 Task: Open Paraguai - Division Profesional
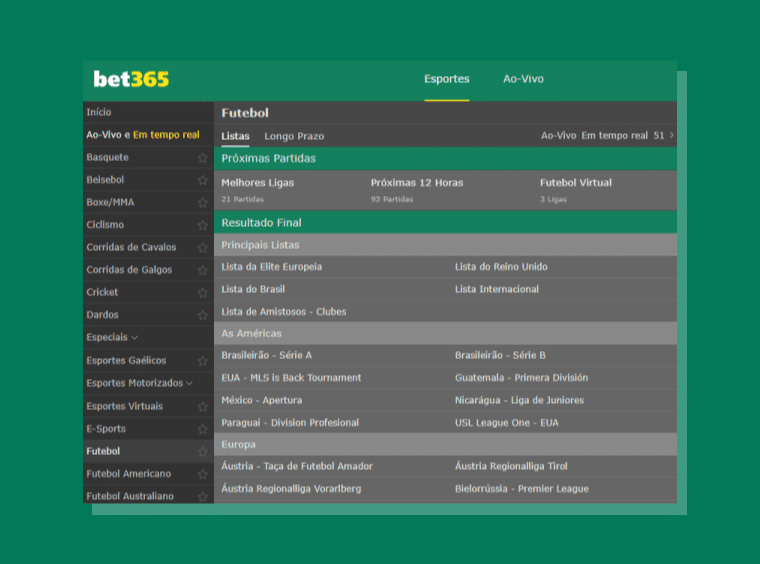coord(290,423)
